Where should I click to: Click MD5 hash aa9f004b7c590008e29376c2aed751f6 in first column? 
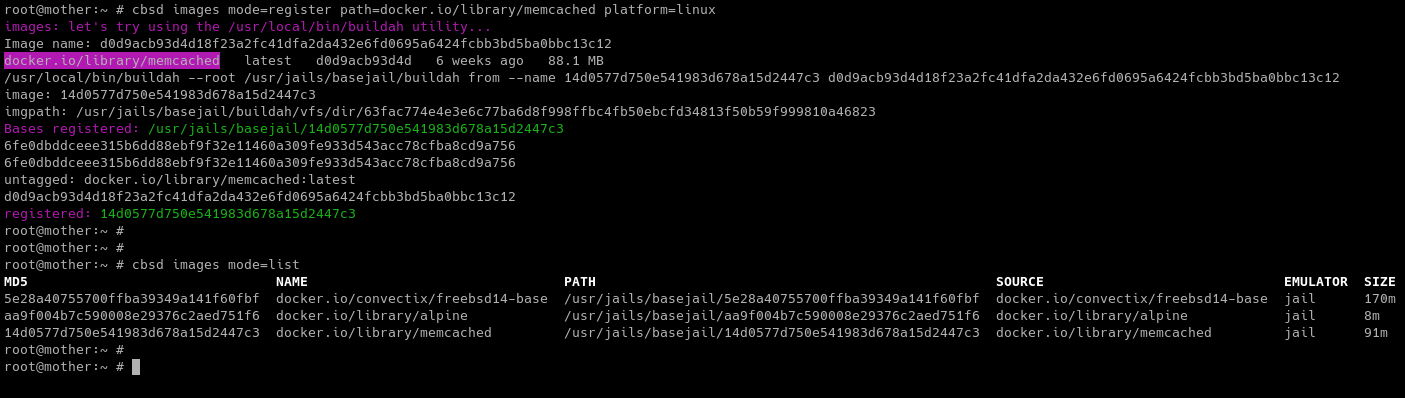point(132,316)
